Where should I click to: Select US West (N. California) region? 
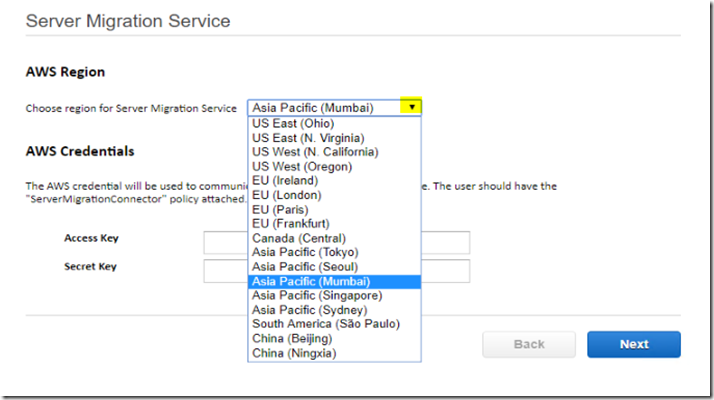click(x=334, y=152)
